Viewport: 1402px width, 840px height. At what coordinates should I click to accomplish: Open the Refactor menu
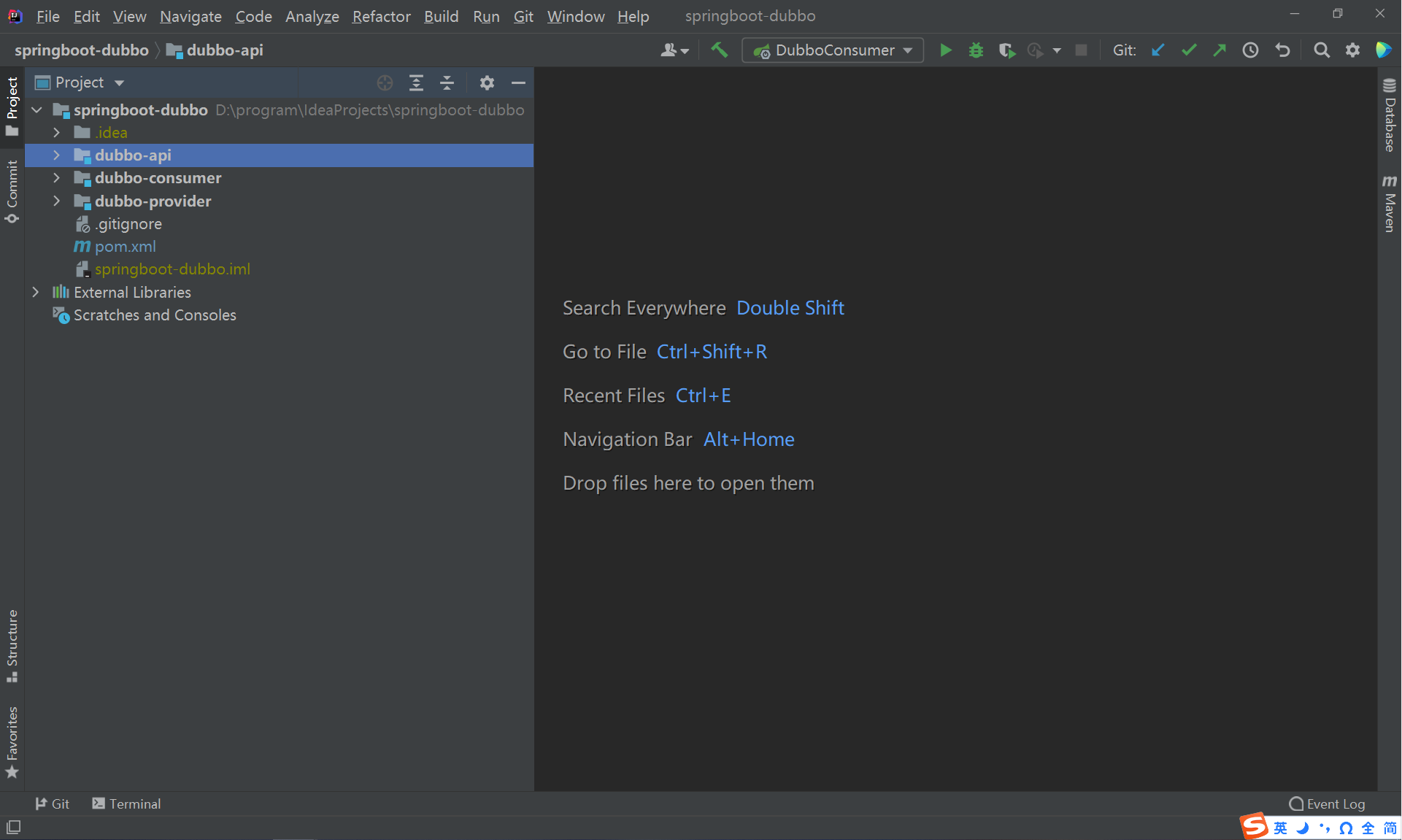click(x=381, y=16)
